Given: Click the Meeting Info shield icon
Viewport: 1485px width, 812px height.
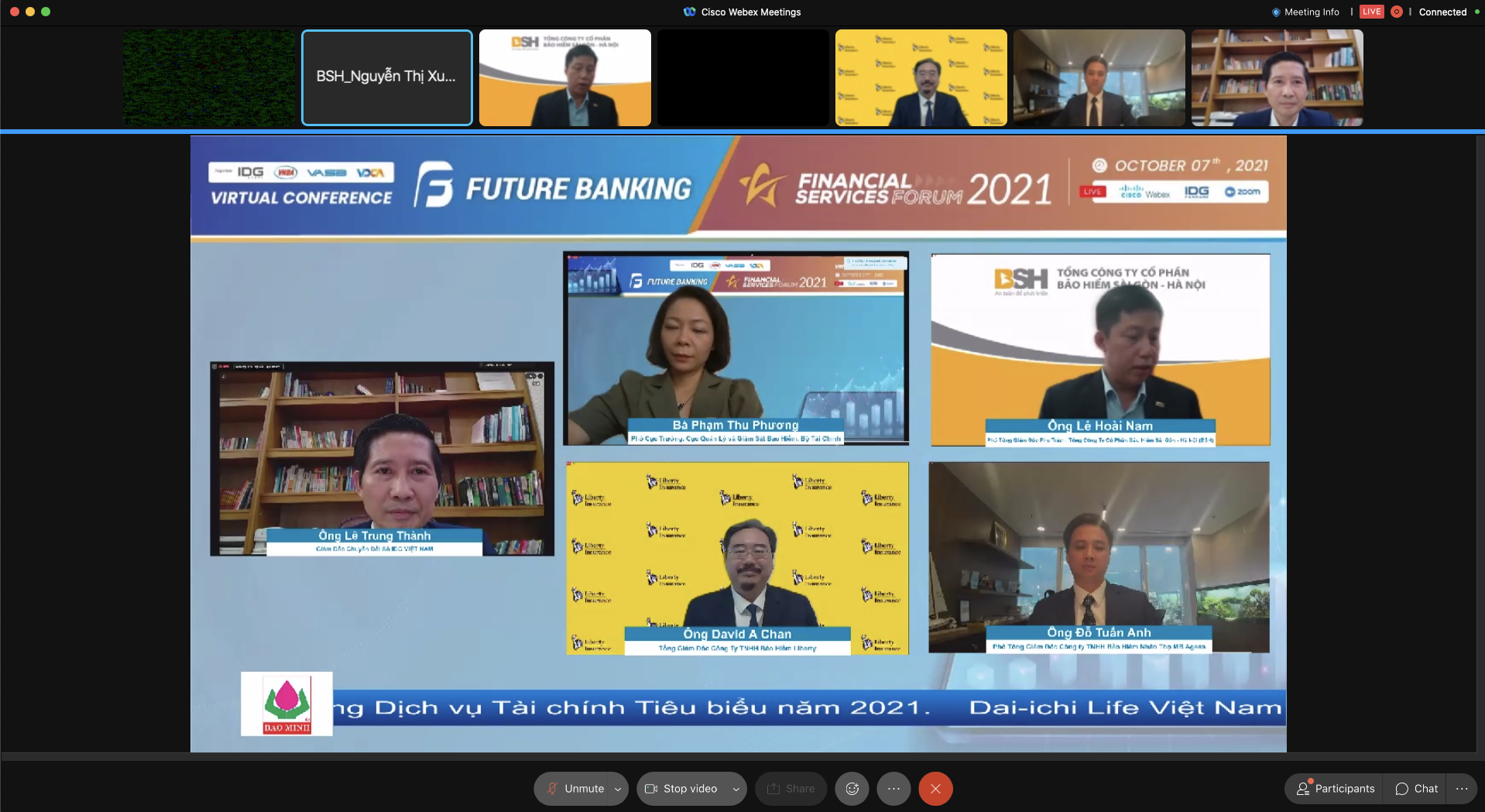Looking at the screenshot, I should click(x=1276, y=12).
